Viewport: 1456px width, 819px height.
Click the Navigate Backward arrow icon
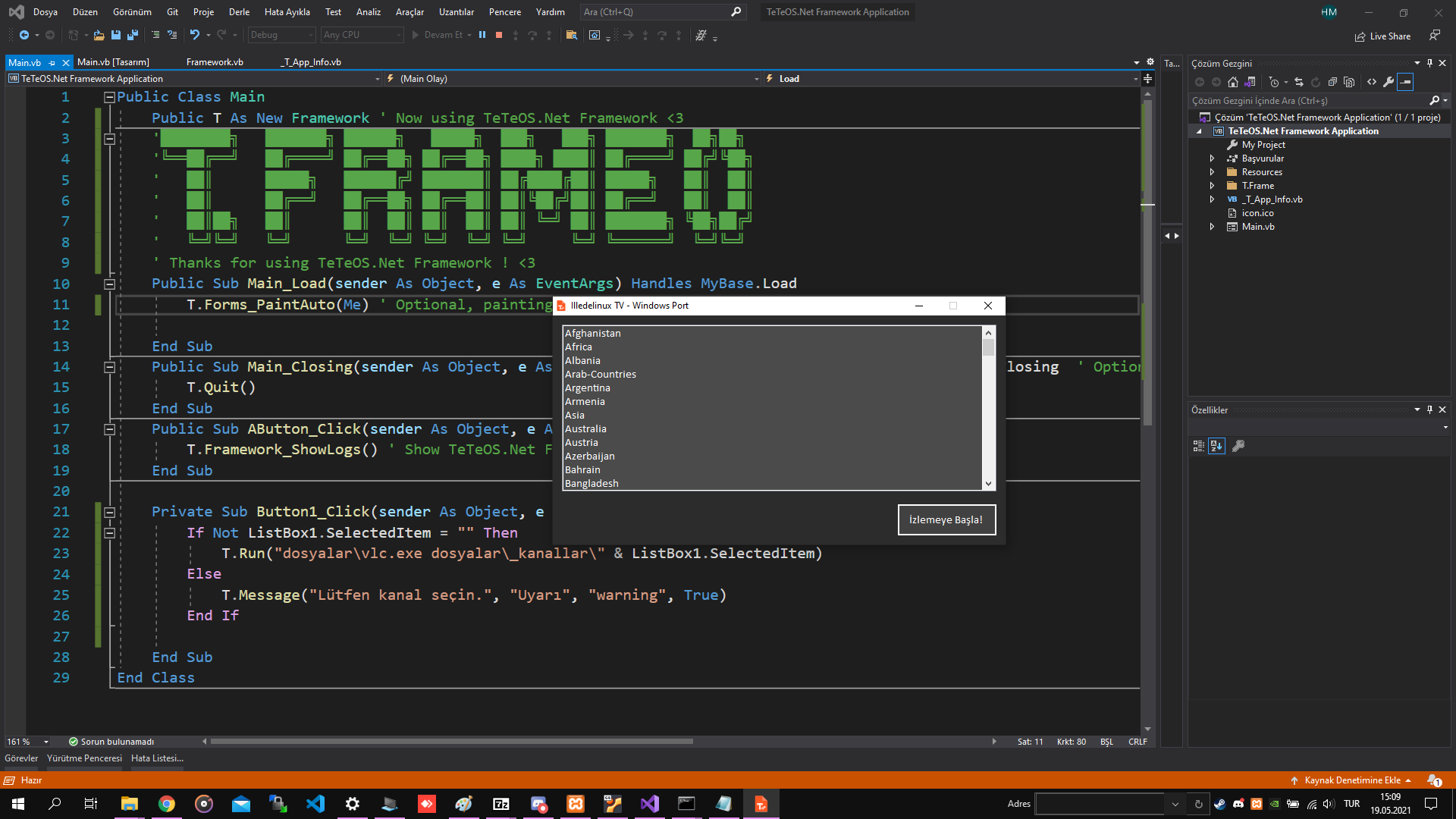point(24,35)
